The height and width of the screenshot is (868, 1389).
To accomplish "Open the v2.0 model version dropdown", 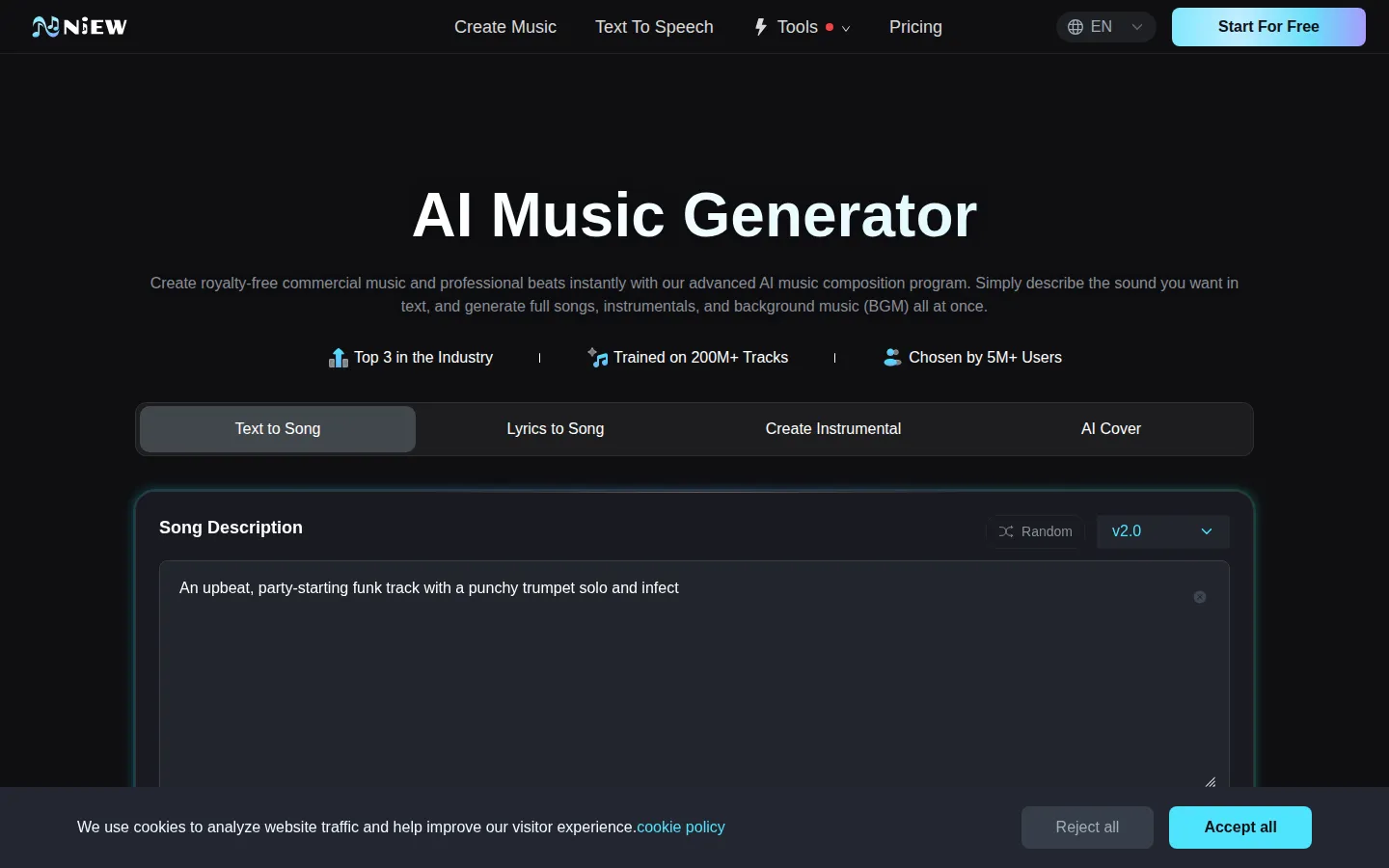I will 1162,531.
